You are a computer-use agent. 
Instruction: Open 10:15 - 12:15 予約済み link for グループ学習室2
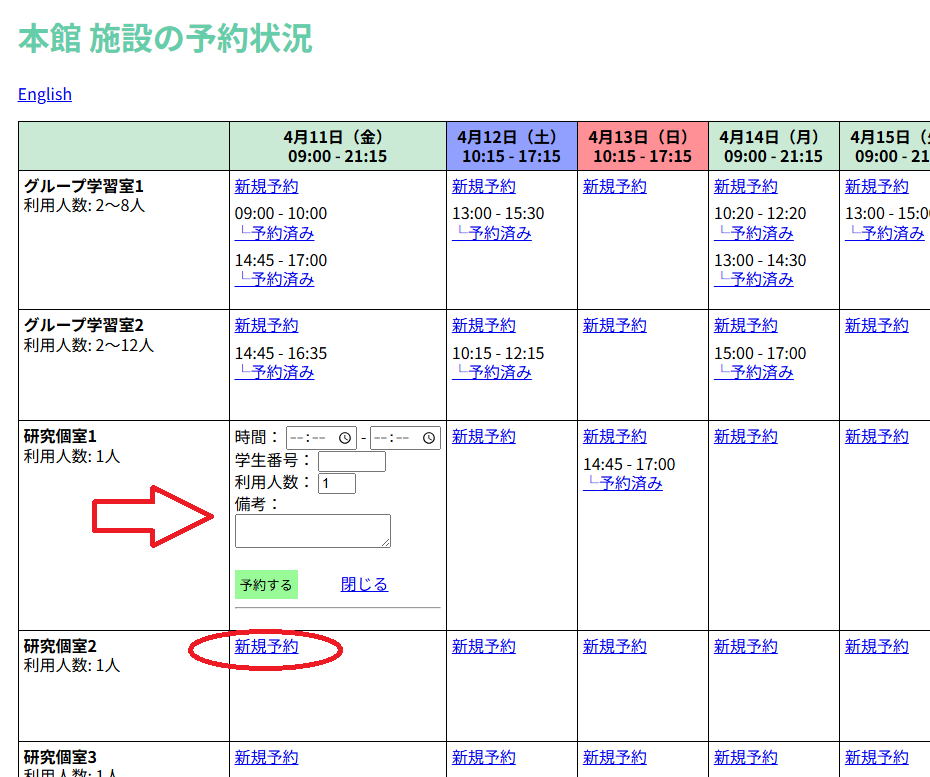pos(492,372)
